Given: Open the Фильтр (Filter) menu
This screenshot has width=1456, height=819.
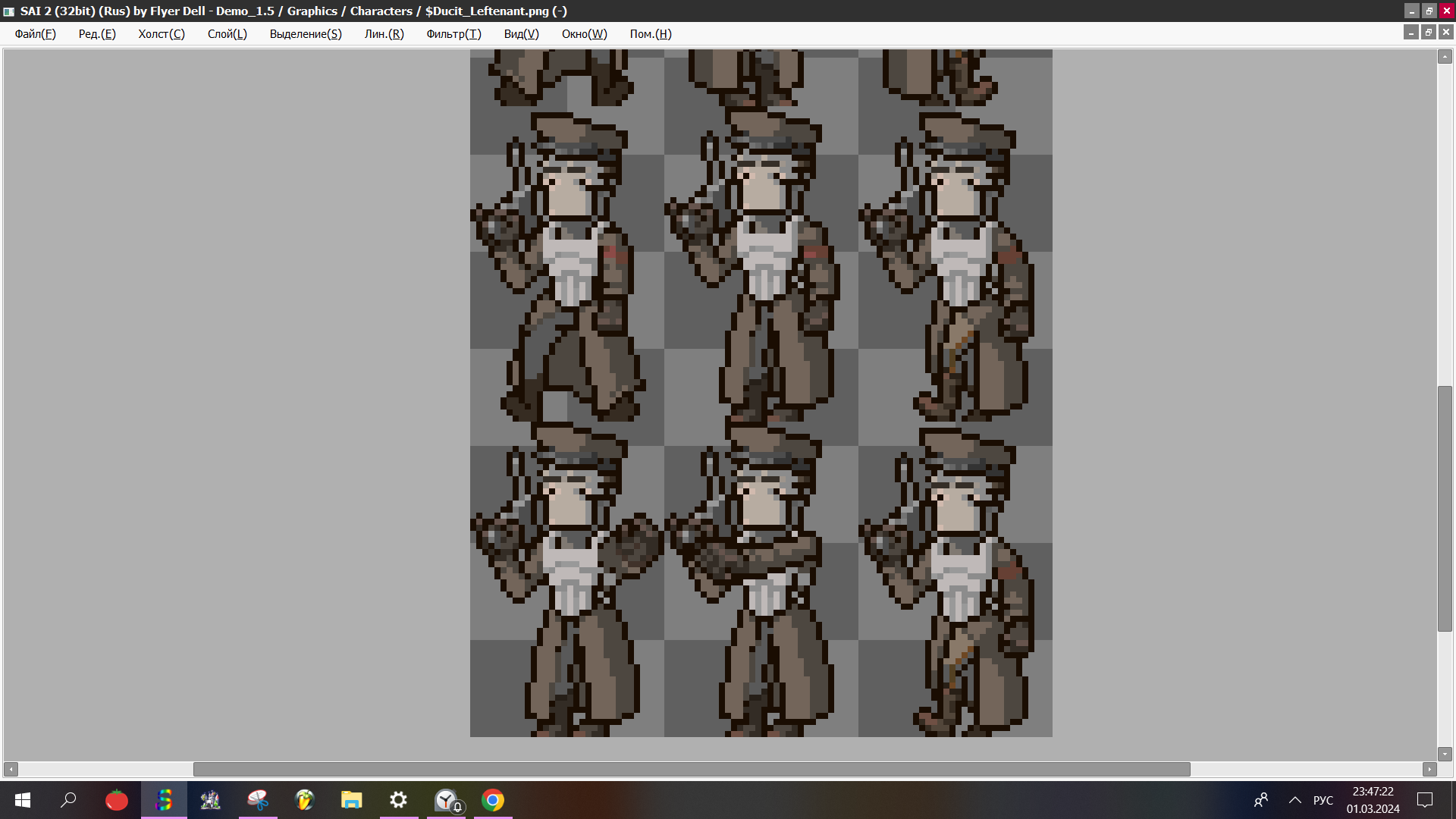Looking at the screenshot, I should (453, 34).
